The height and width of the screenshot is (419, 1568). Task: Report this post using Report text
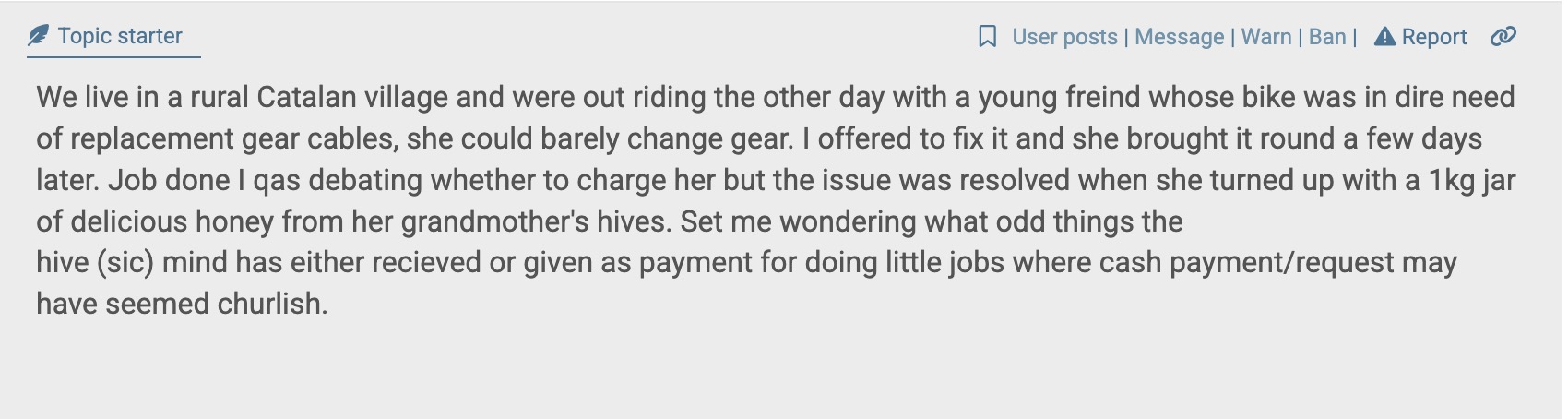(x=1433, y=37)
